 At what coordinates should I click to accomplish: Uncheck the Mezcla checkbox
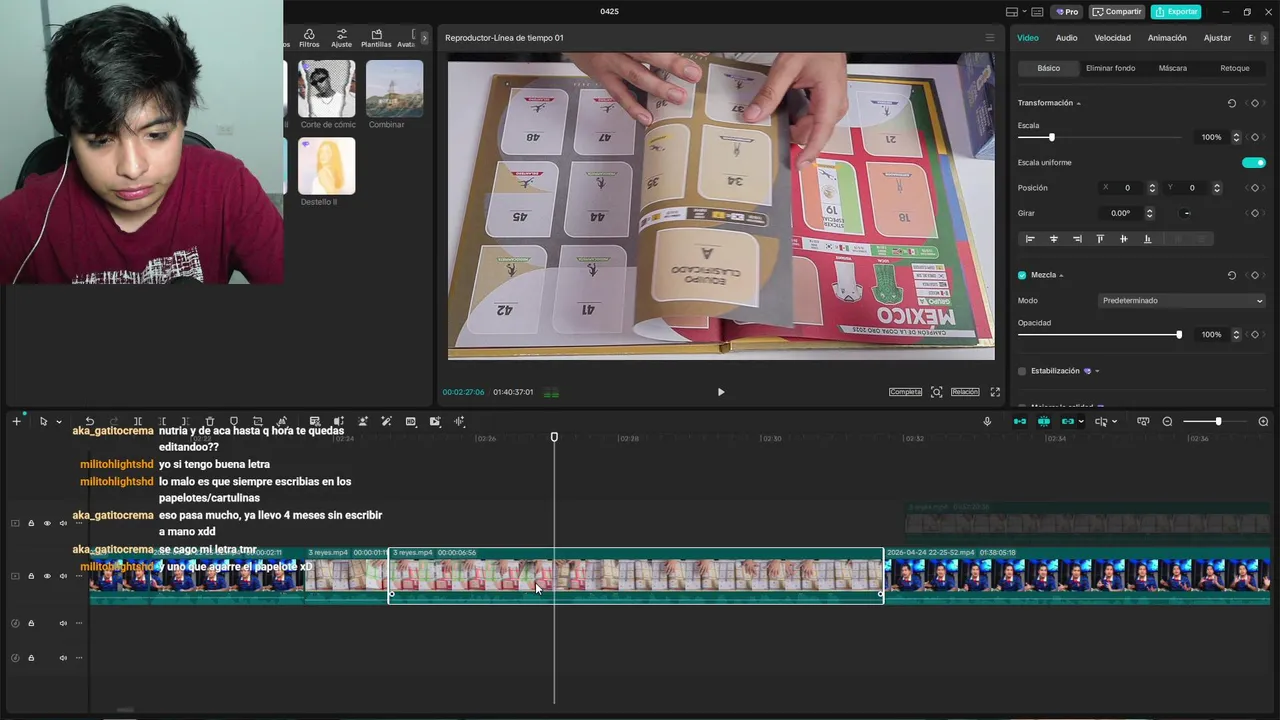click(x=1022, y=275)
